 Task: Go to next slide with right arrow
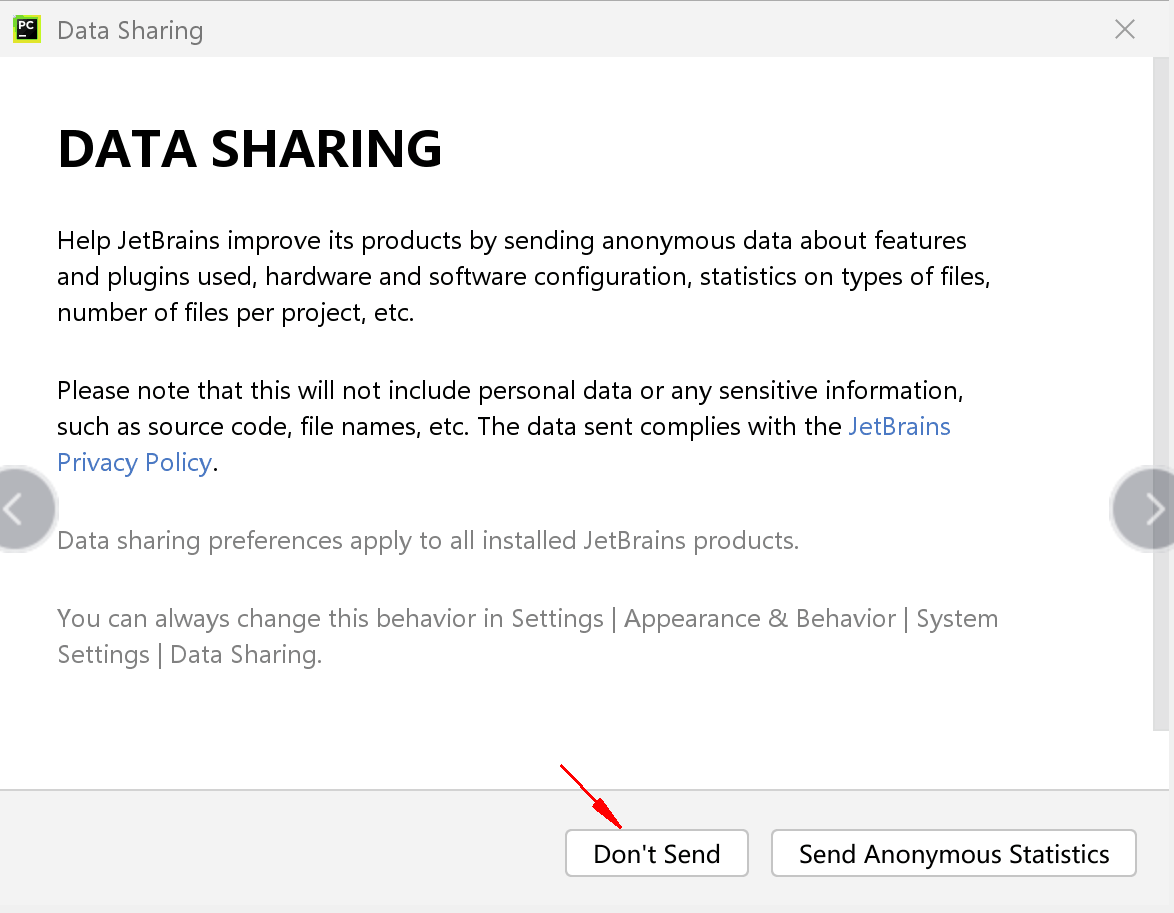click(x=1145, y=509)
